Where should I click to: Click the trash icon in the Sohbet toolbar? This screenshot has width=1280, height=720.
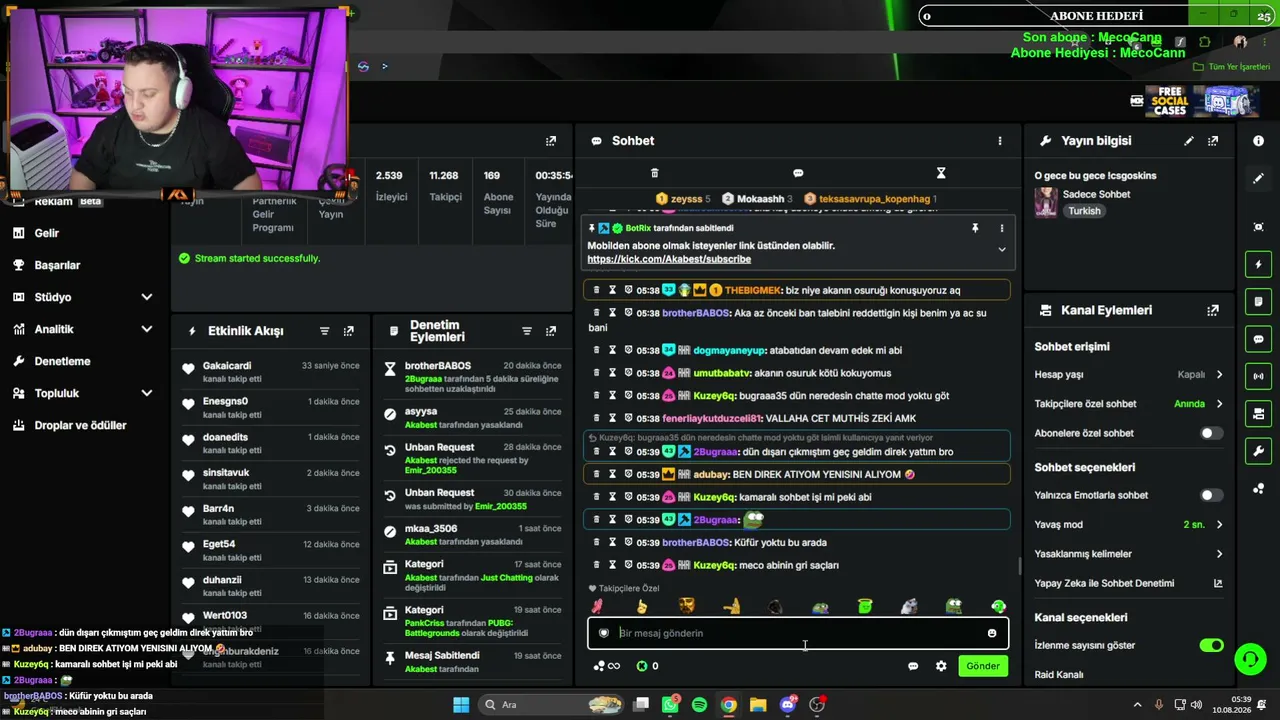pyautogui.click(x=655, y=173)
